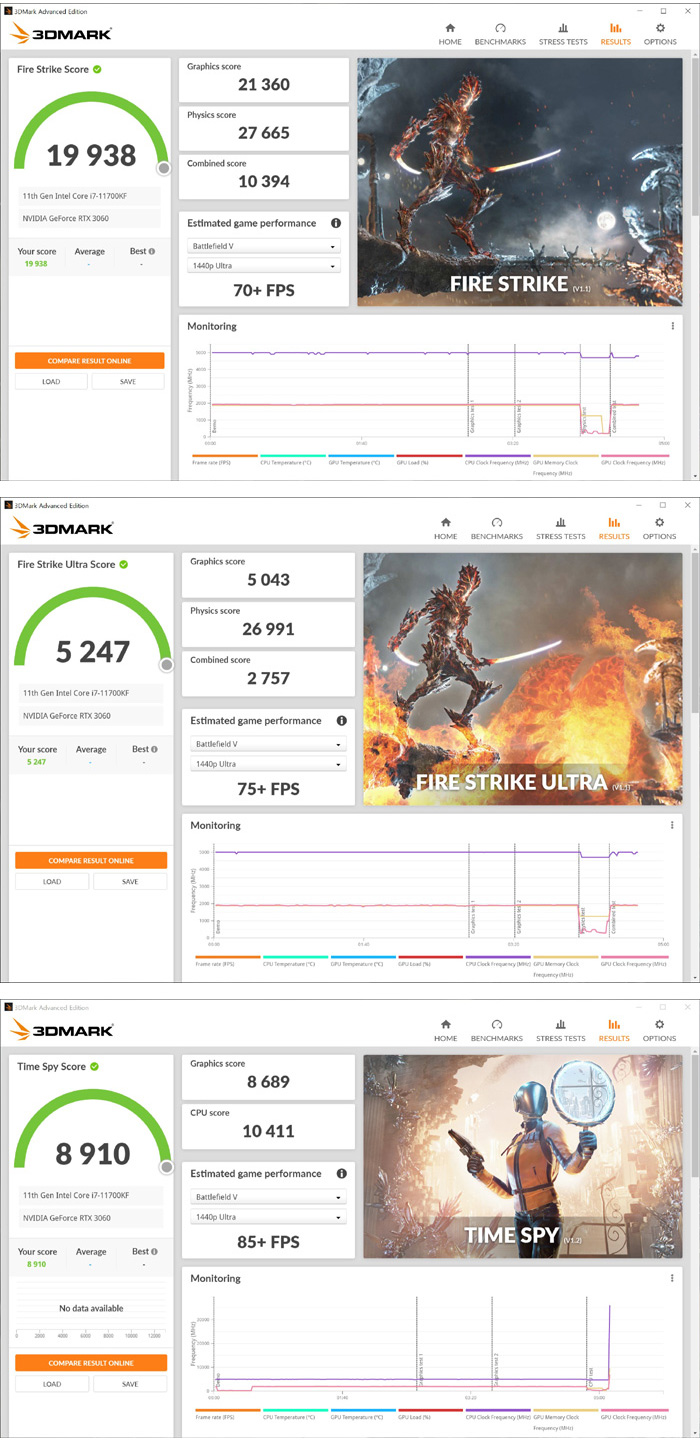Open OPTIONS gear in the Time Spy window
700x1442 pixels.
(x=659, y=1030)
